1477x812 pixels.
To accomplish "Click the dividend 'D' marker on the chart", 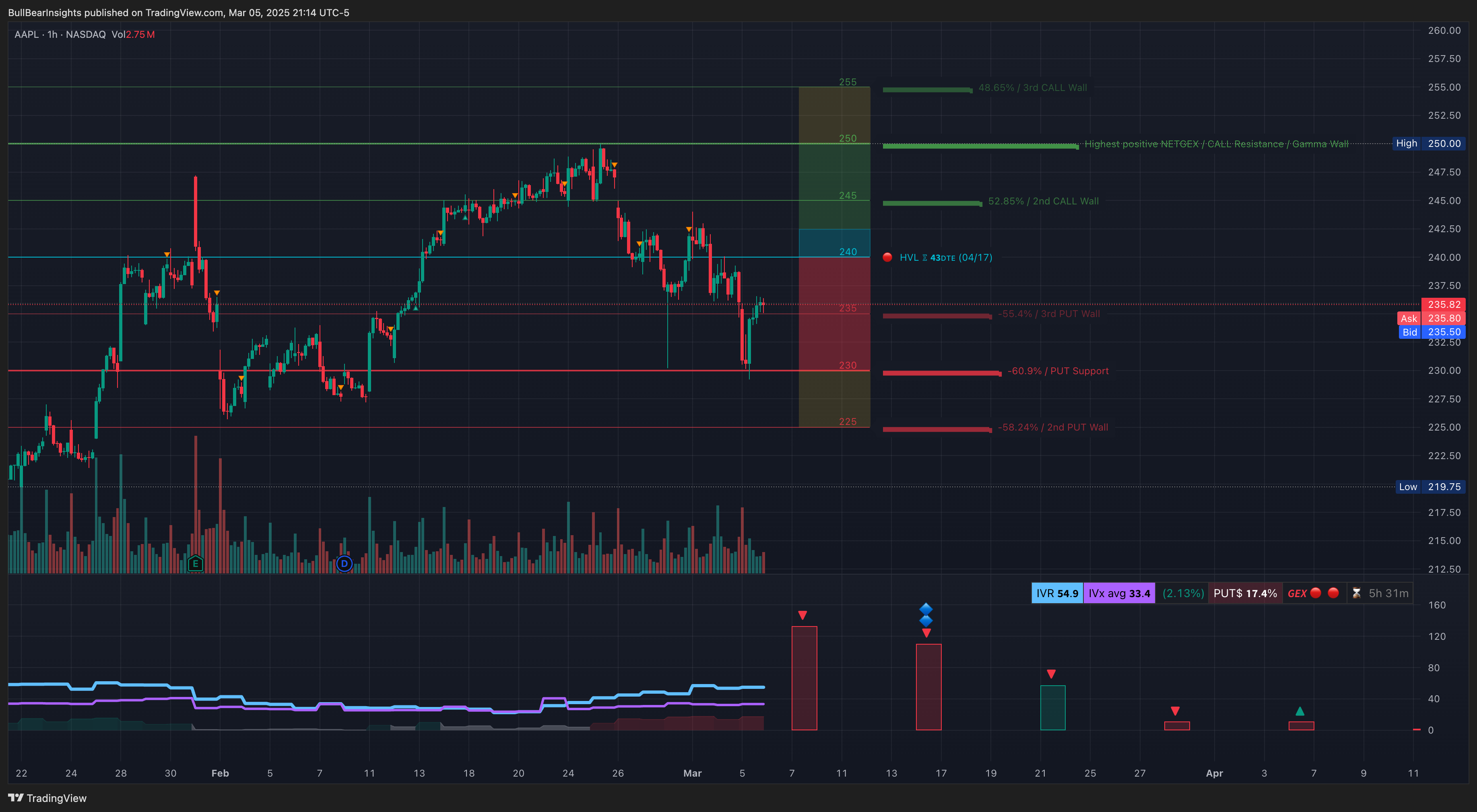I will point(344,564).
